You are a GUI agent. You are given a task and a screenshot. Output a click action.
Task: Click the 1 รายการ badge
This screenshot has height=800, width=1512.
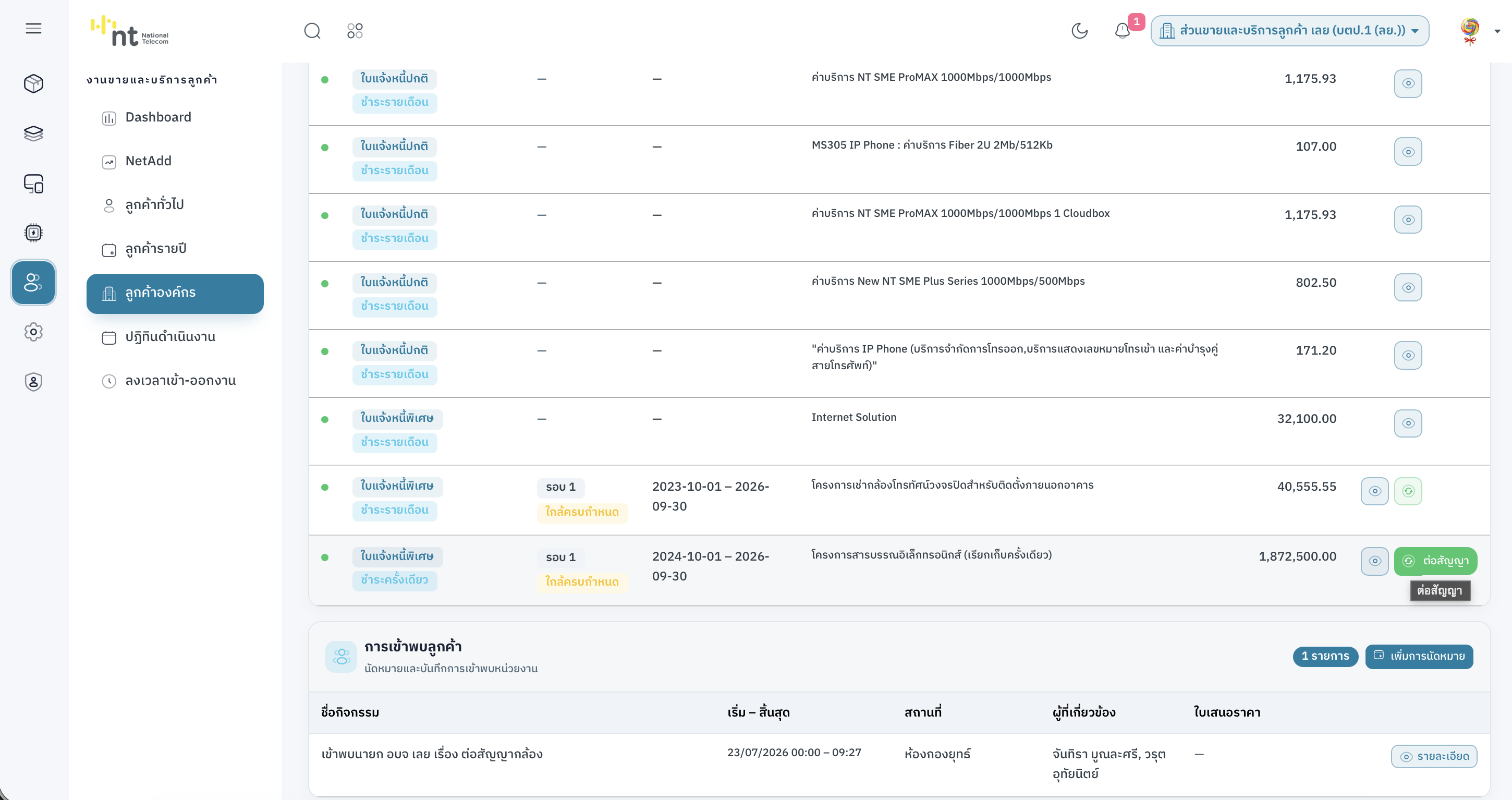[x=1325, y=656]
